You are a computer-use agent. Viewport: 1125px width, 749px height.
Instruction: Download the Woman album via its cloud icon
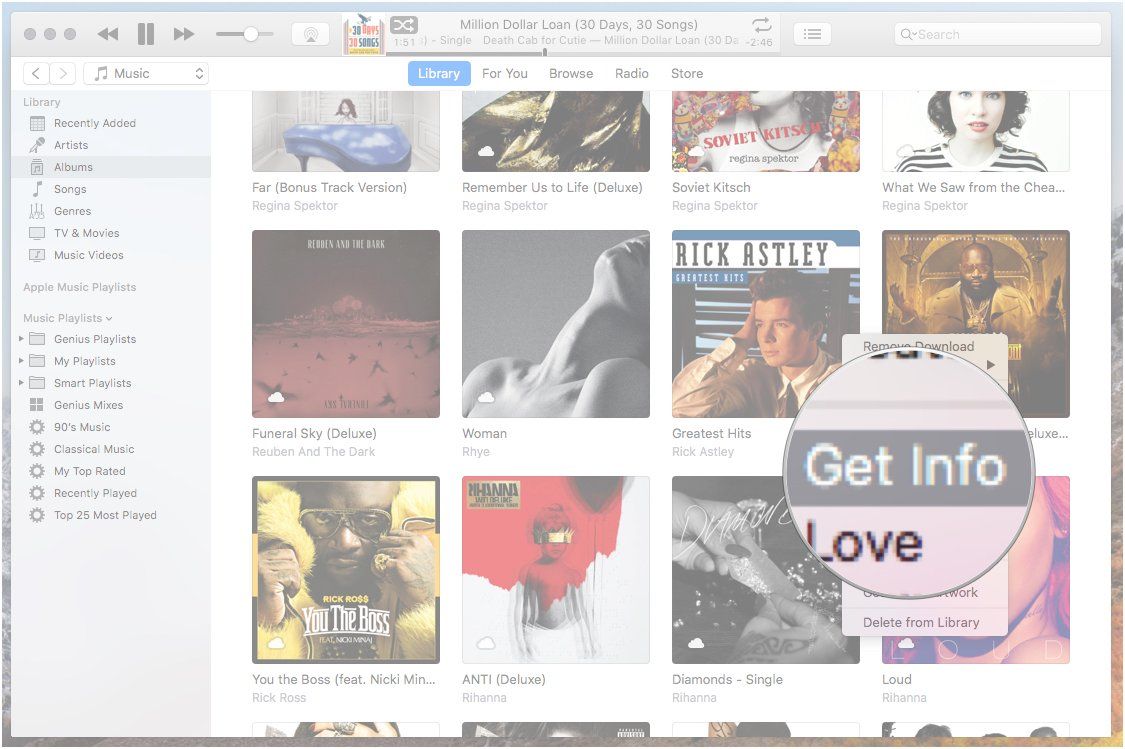485,397
